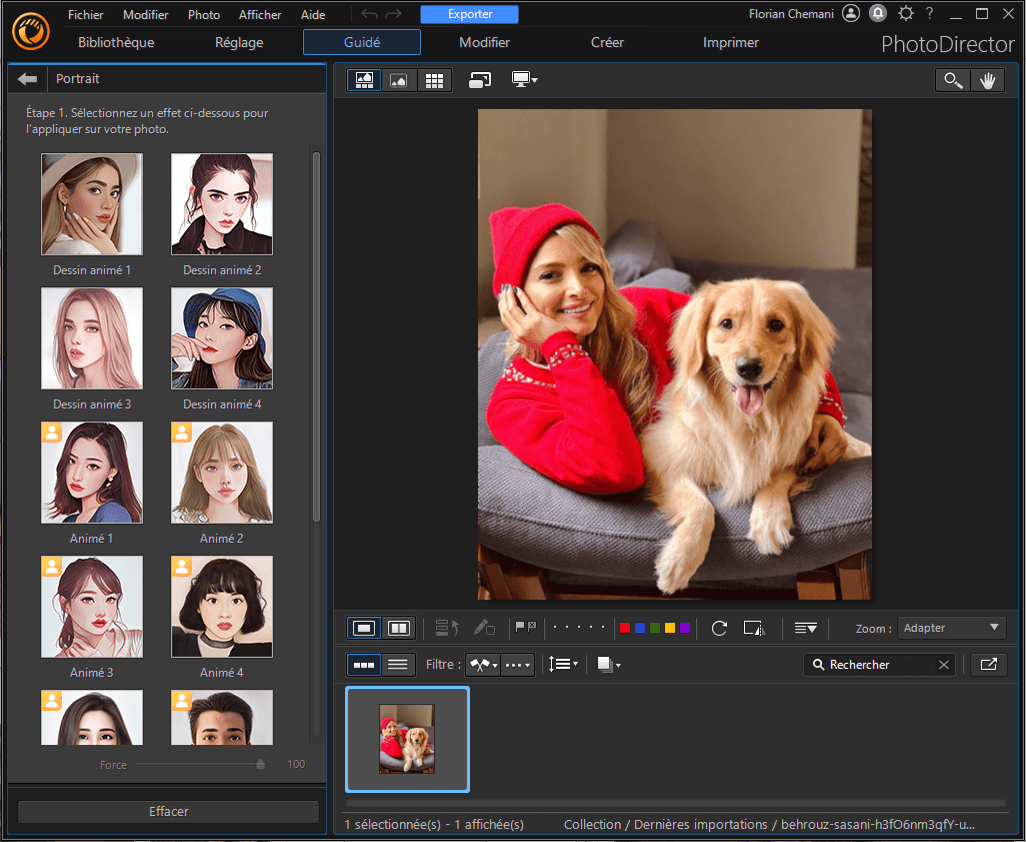Click the rotate photo icon
Viewport: 1026px width, 842px height.
(719, 628)
